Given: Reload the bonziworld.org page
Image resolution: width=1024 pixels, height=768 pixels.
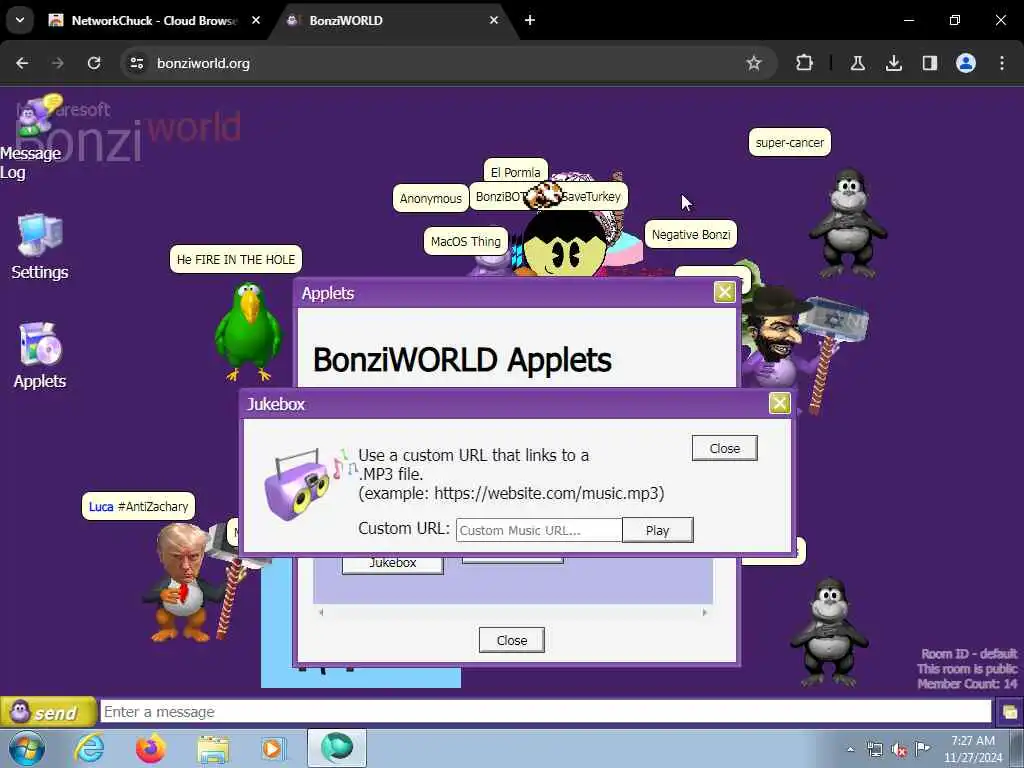Looking at the screenshot, I should coord(94,63).
